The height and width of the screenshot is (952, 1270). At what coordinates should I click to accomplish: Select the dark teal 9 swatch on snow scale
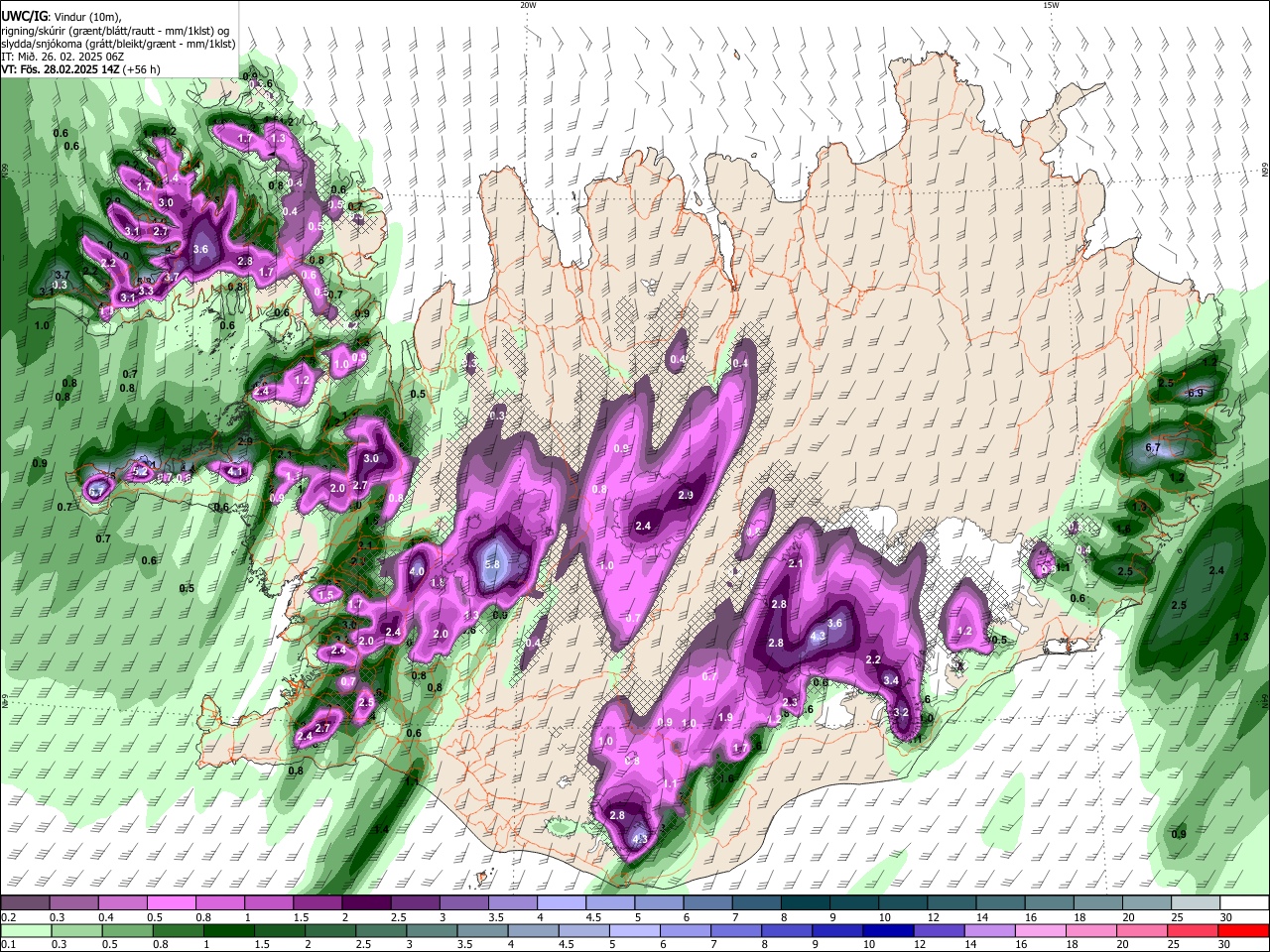pos(854,903)
